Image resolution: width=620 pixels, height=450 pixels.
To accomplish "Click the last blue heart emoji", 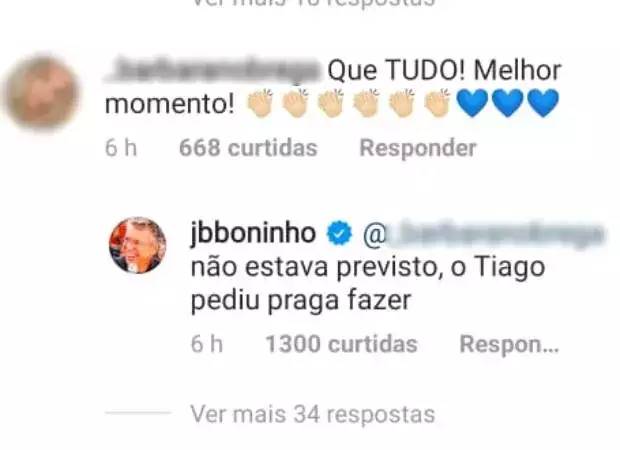I will tap(543, 104).
